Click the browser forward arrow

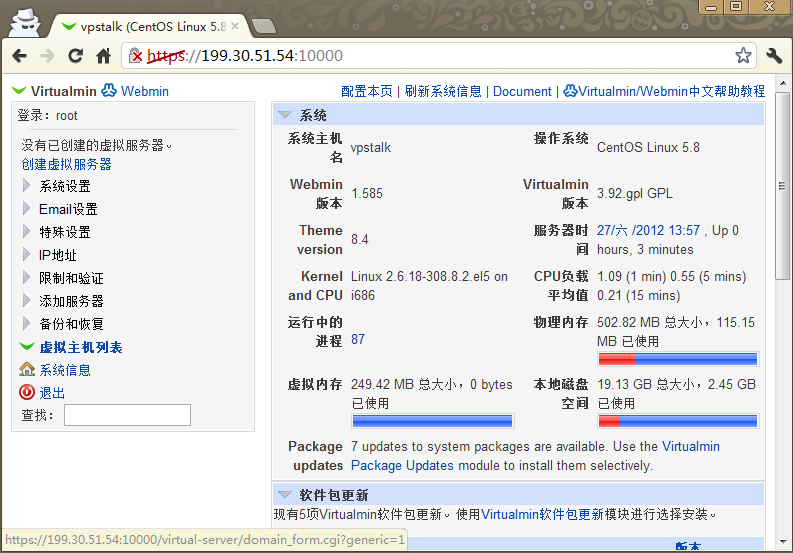coord(47,55)
